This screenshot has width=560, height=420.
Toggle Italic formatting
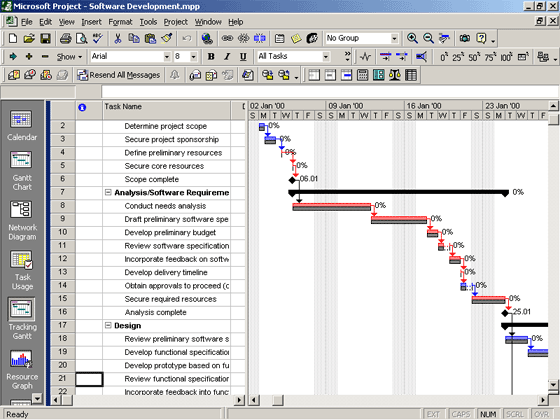(x=227, y=56)
